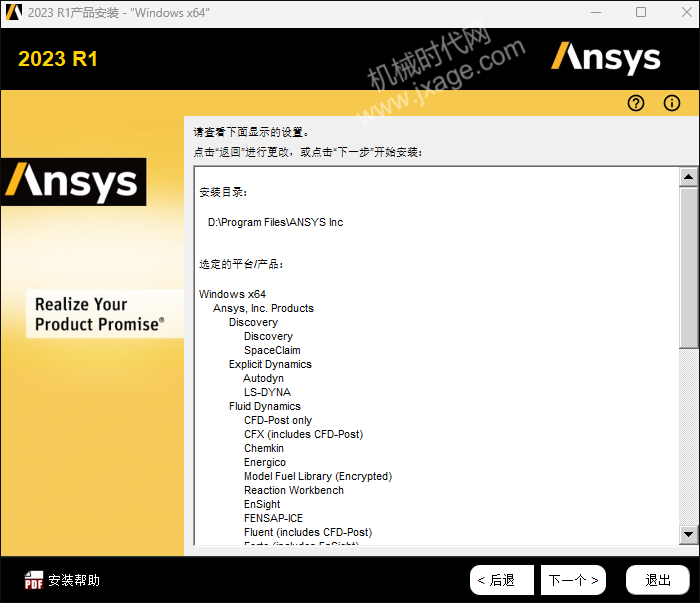This screenshot has width=700, height=603.
Task: Quit installer with 退出 button
Action: pos(658,580)
